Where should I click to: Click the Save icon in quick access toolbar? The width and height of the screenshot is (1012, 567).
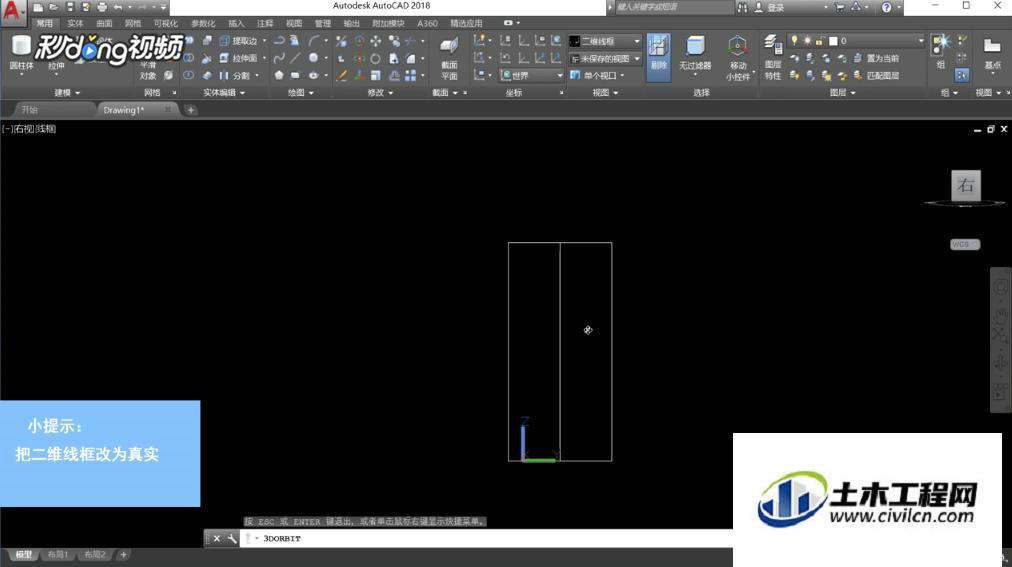[x=70, y=7]
